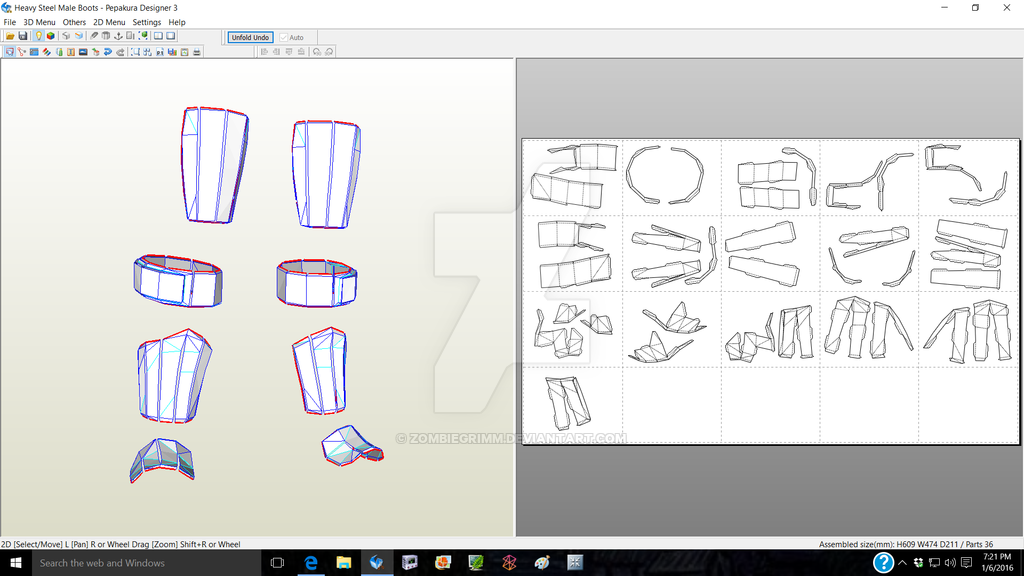Click the green bottle-shaped tool icon

click(59, 52)
